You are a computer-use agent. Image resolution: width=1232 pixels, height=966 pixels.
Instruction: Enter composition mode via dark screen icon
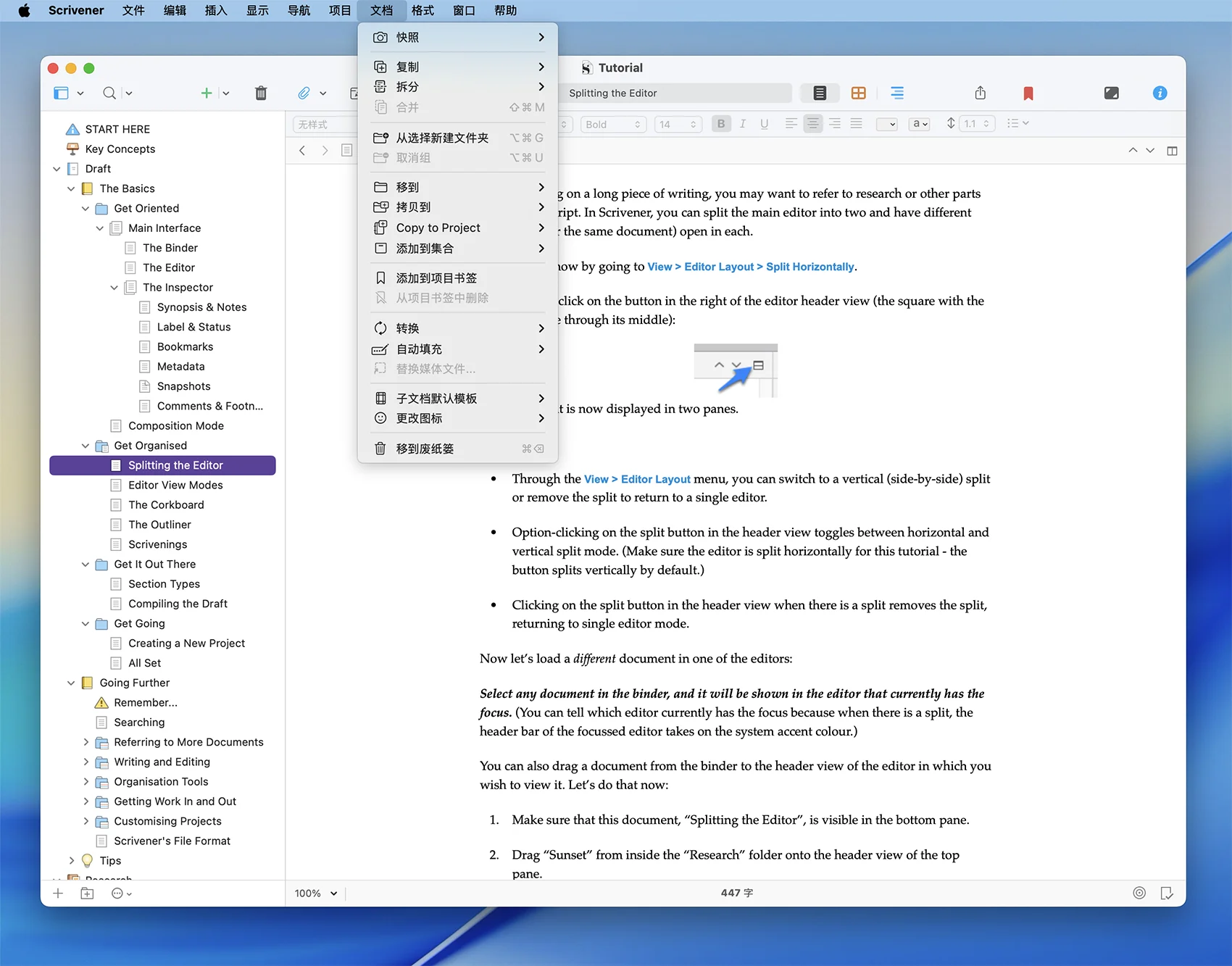coord(1111,93)
